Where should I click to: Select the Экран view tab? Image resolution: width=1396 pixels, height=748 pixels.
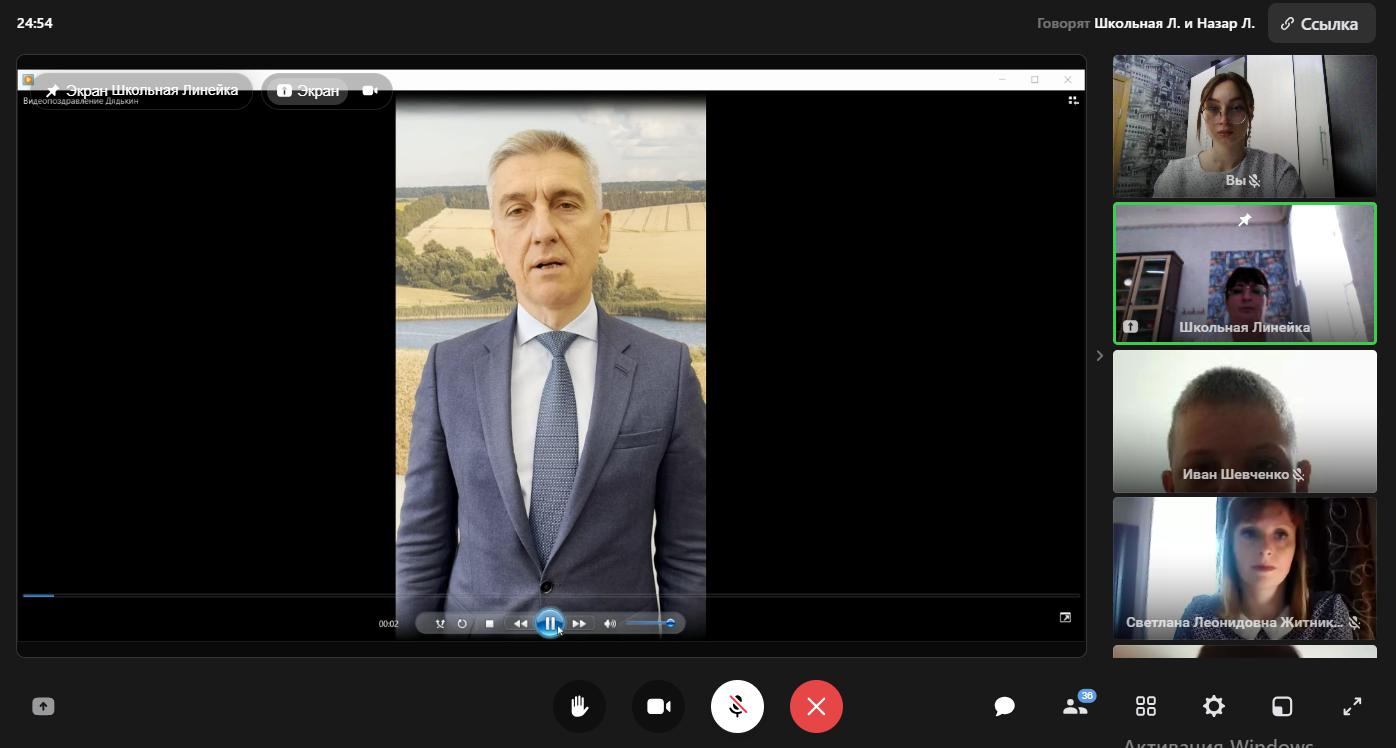(x=309, y=91)
